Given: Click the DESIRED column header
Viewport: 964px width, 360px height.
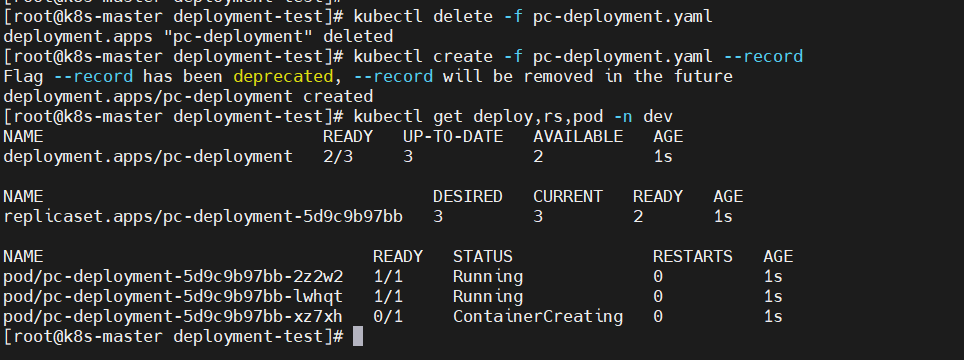Looking at the screenshot, I should [x=468, y=197].
